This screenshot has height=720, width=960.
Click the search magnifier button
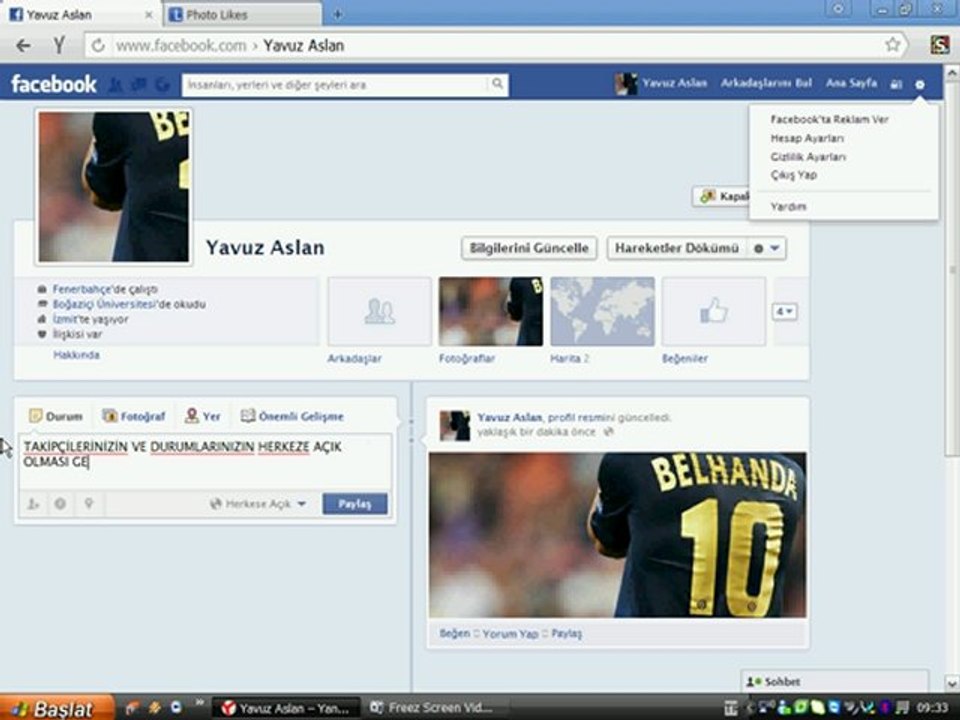[x=497, y=84]
